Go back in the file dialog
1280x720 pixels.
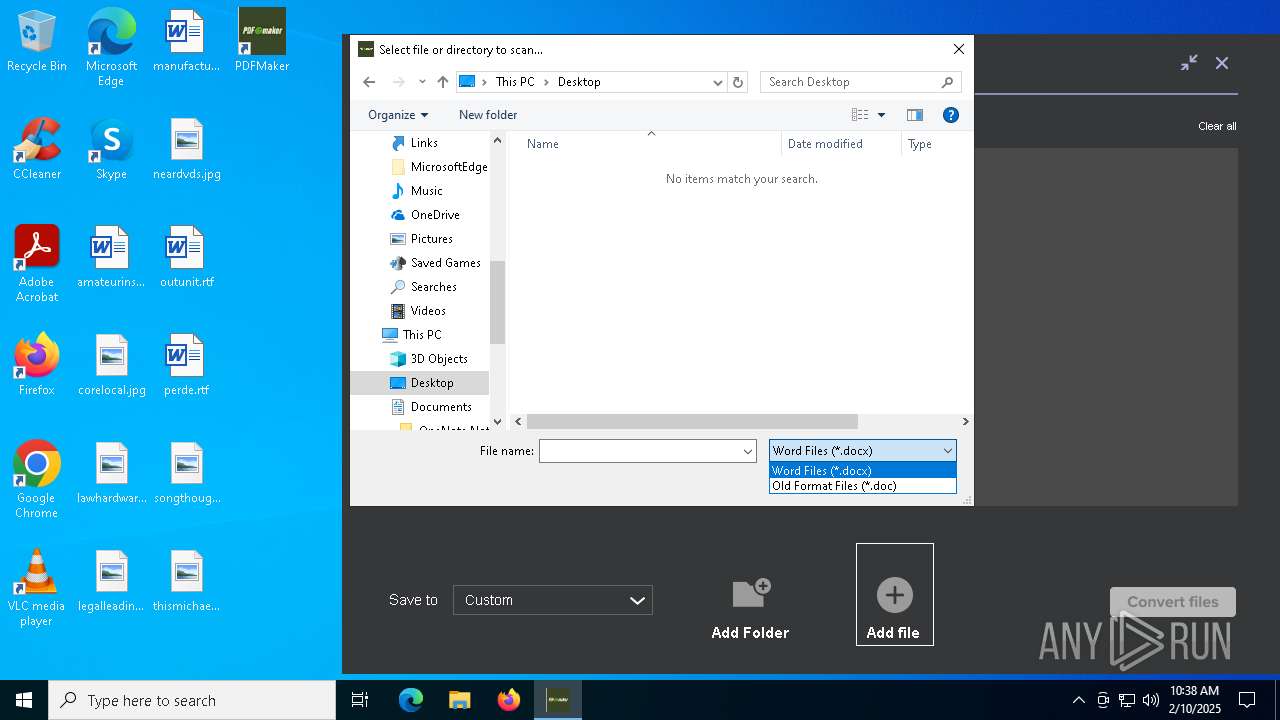[x=369, y=82]
